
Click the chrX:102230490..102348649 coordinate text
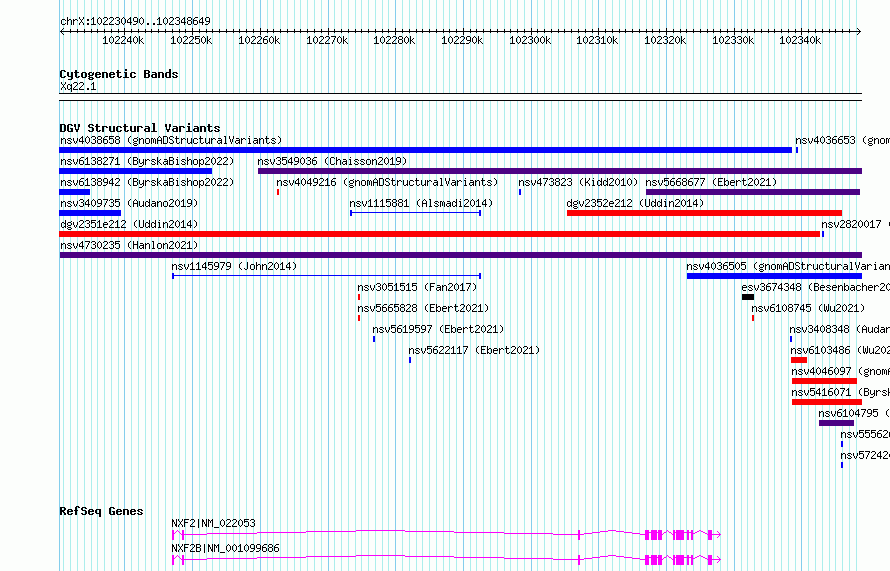[135, 21]
